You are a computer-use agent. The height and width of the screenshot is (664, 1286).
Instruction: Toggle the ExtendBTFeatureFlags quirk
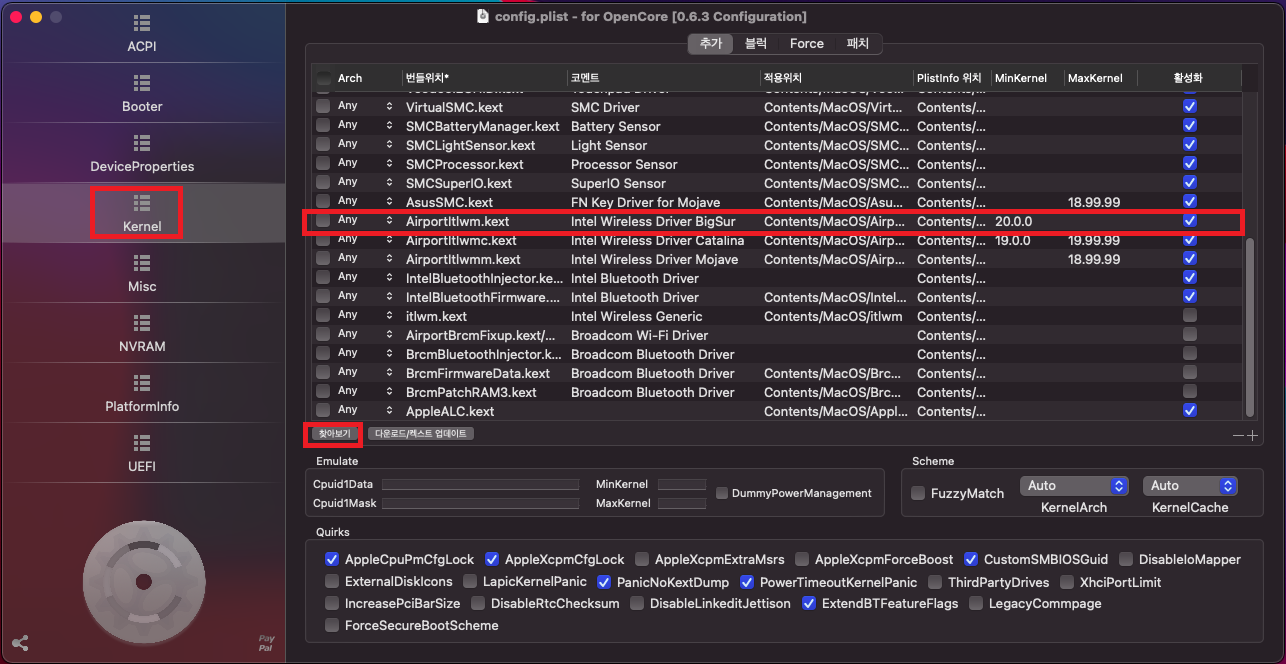[809, 603]
